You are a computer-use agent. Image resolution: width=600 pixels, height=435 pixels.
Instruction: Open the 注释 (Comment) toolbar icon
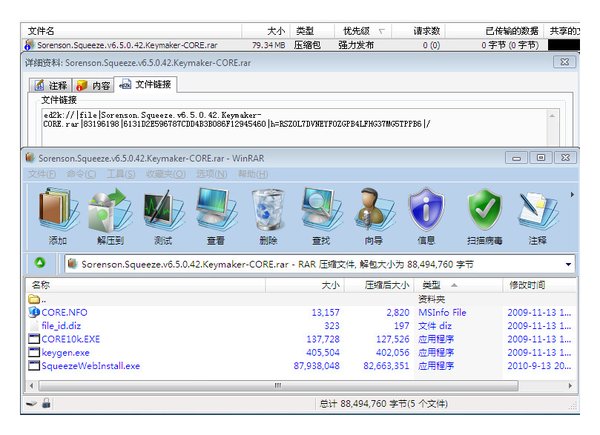pos(538,210)
